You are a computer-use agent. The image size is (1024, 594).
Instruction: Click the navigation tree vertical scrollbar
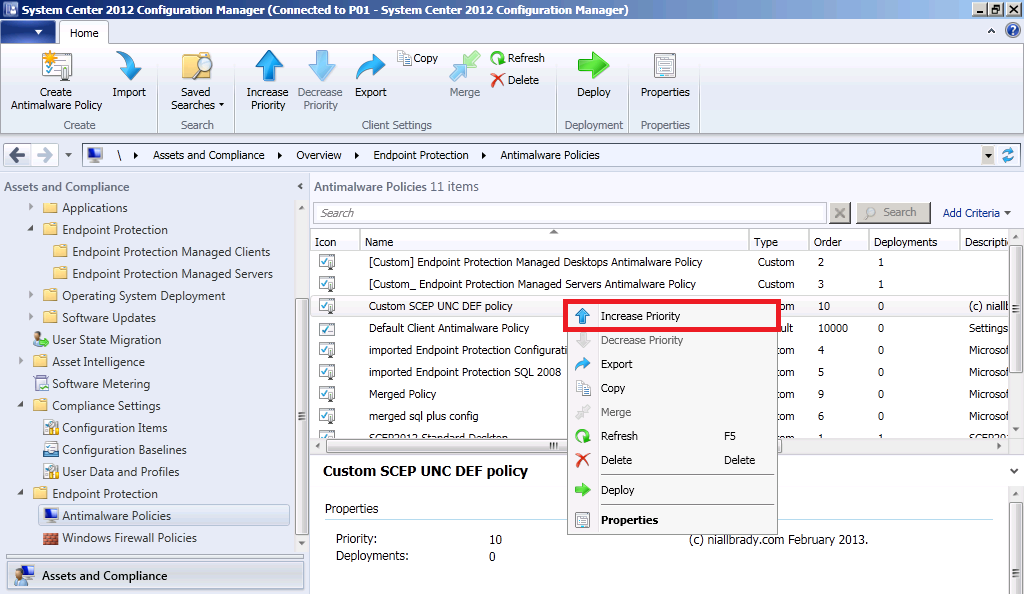[300, 415]
